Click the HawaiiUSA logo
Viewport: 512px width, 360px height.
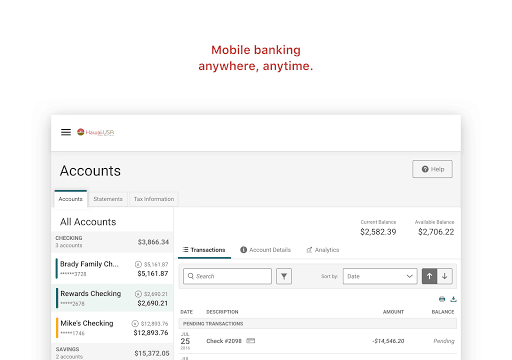(96, 132)
